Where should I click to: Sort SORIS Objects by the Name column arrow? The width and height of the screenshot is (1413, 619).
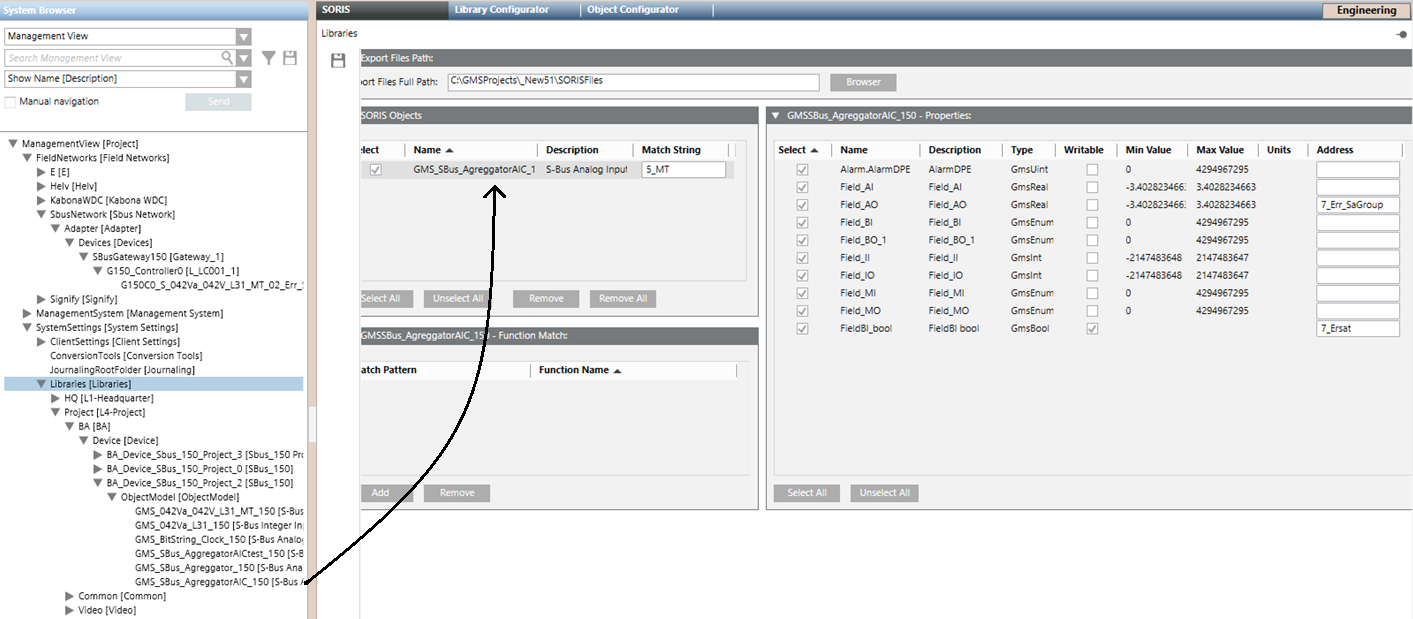(449, 150)
